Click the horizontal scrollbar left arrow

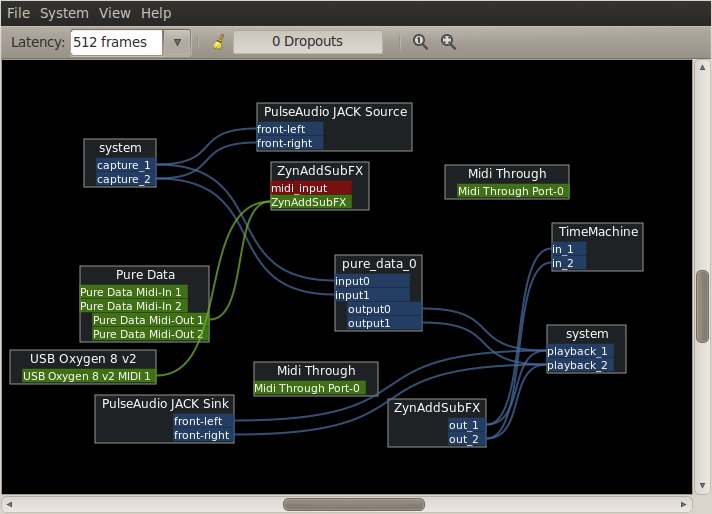(x=9, y=504)
